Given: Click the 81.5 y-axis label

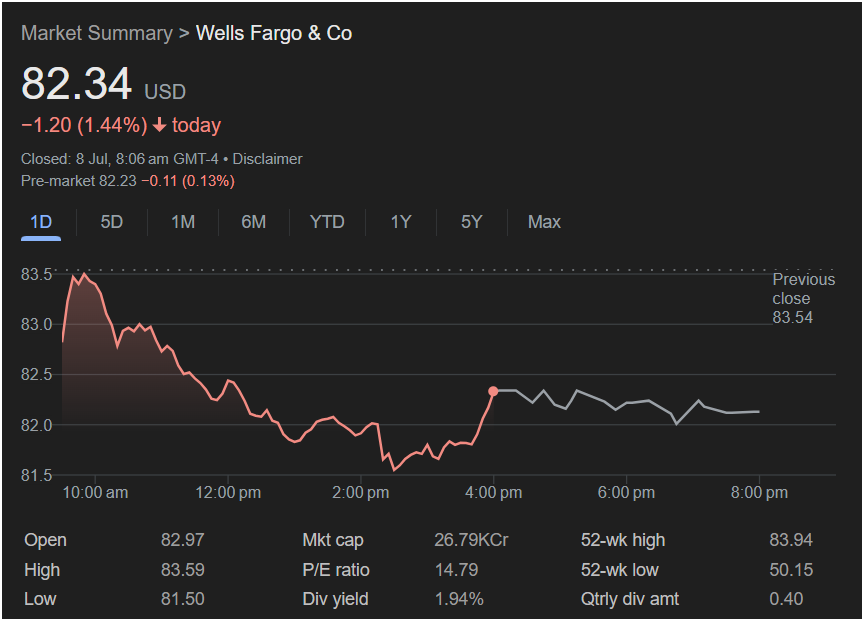Looking at the screenshot, I should coord(36,476).
